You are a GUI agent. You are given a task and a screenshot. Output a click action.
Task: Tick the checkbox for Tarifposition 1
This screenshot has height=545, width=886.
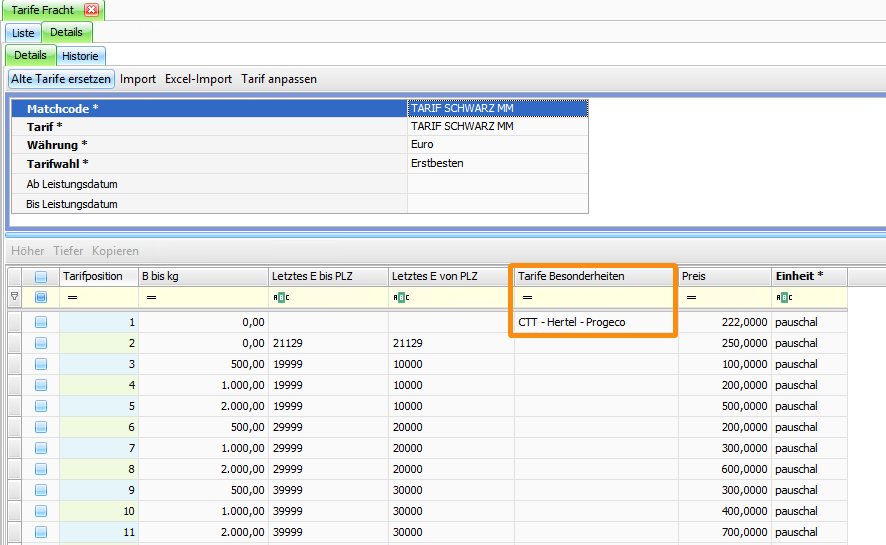[41, 322]
